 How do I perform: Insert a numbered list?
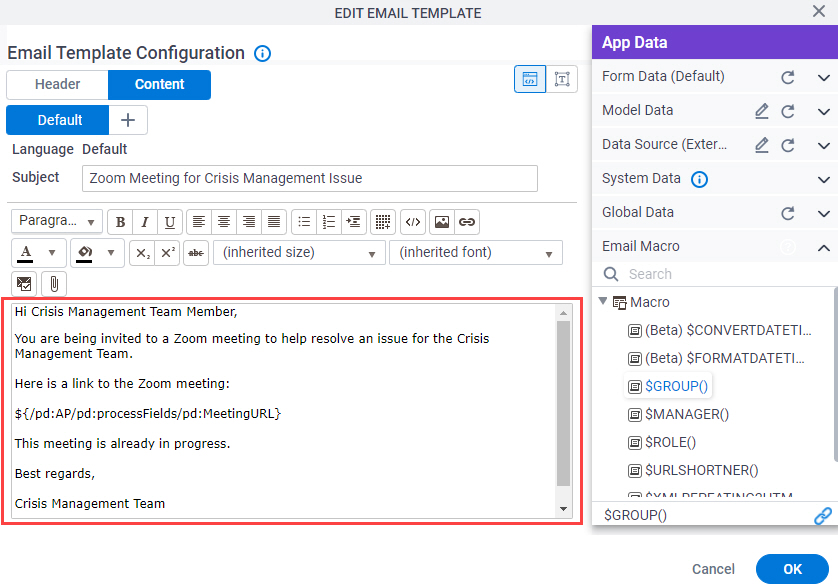coord(329,222)
